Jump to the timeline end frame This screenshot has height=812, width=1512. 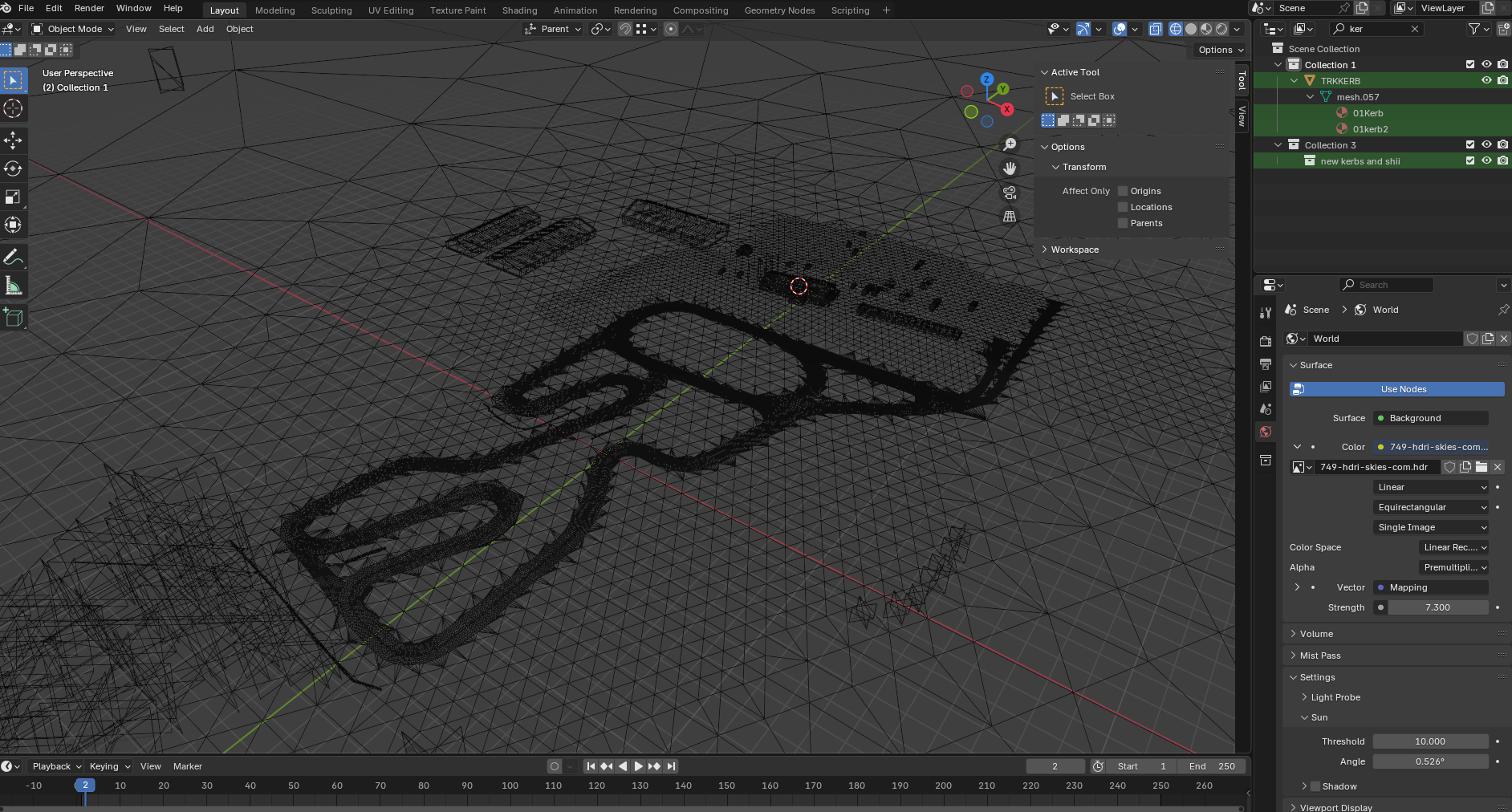[672, 766]
